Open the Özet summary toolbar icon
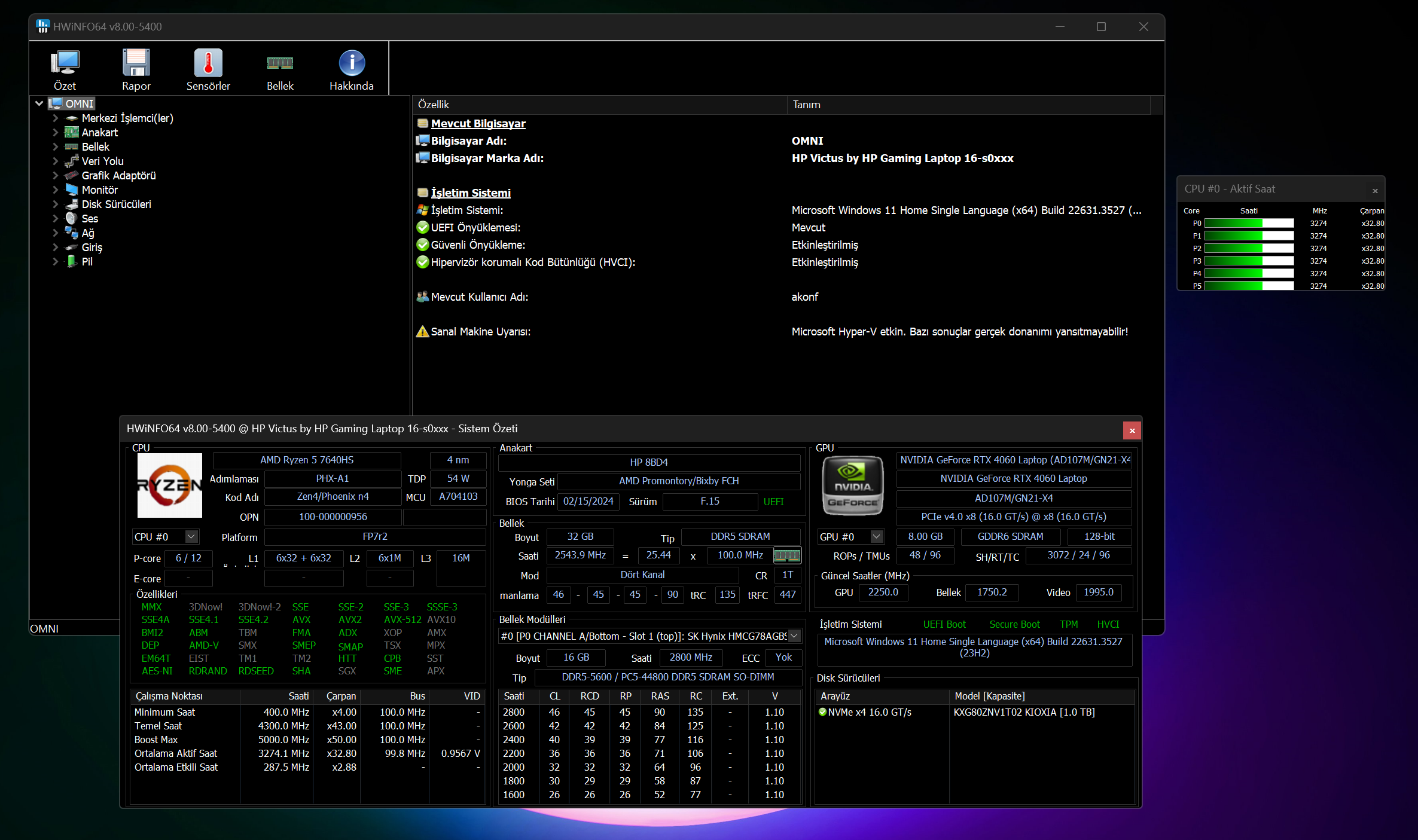This screenshot has width=1418, height=840. point(65,63)
